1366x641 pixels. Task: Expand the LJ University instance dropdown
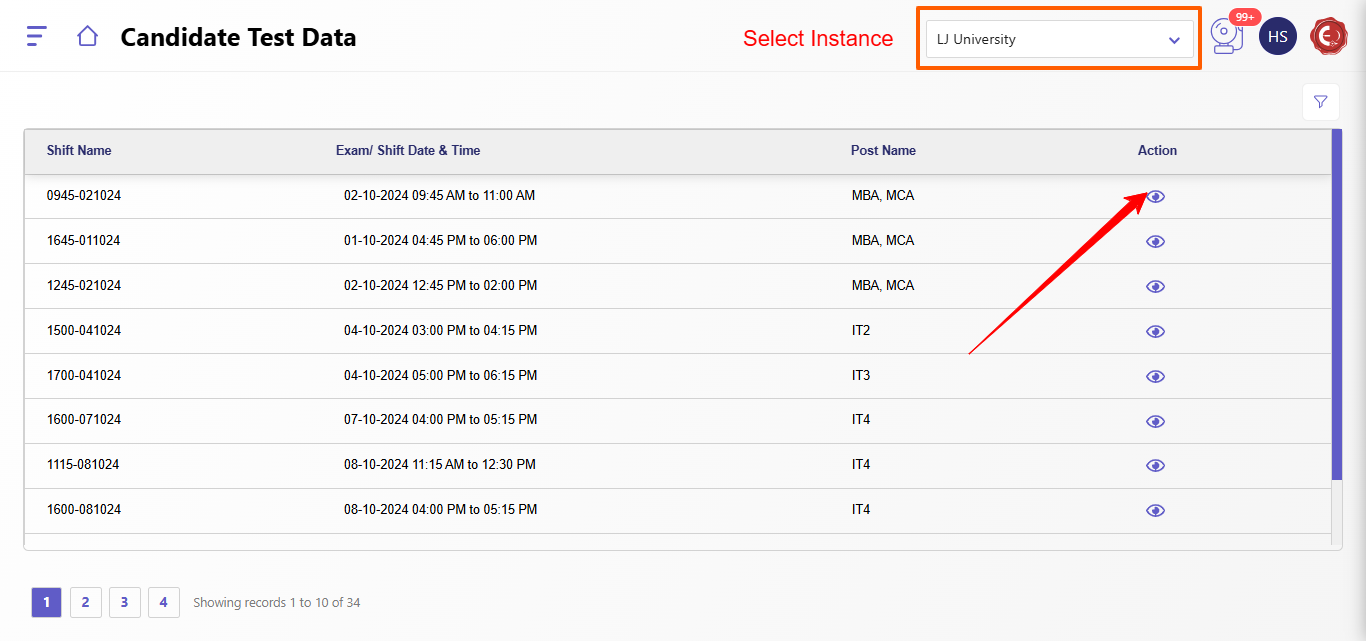click(1059, 40)
